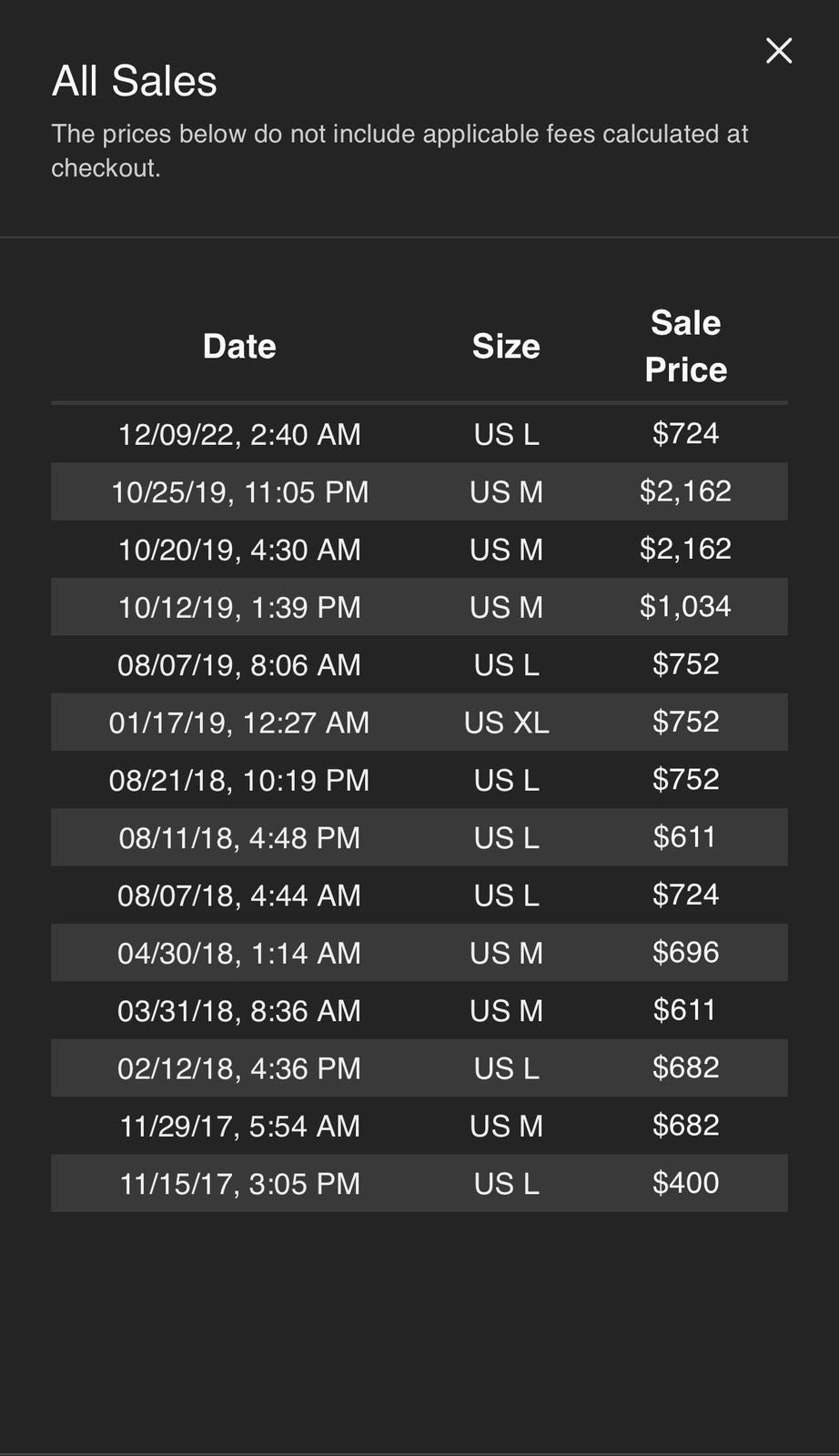Click the US XL size entry
The image size is (839, 1456).
506,723
